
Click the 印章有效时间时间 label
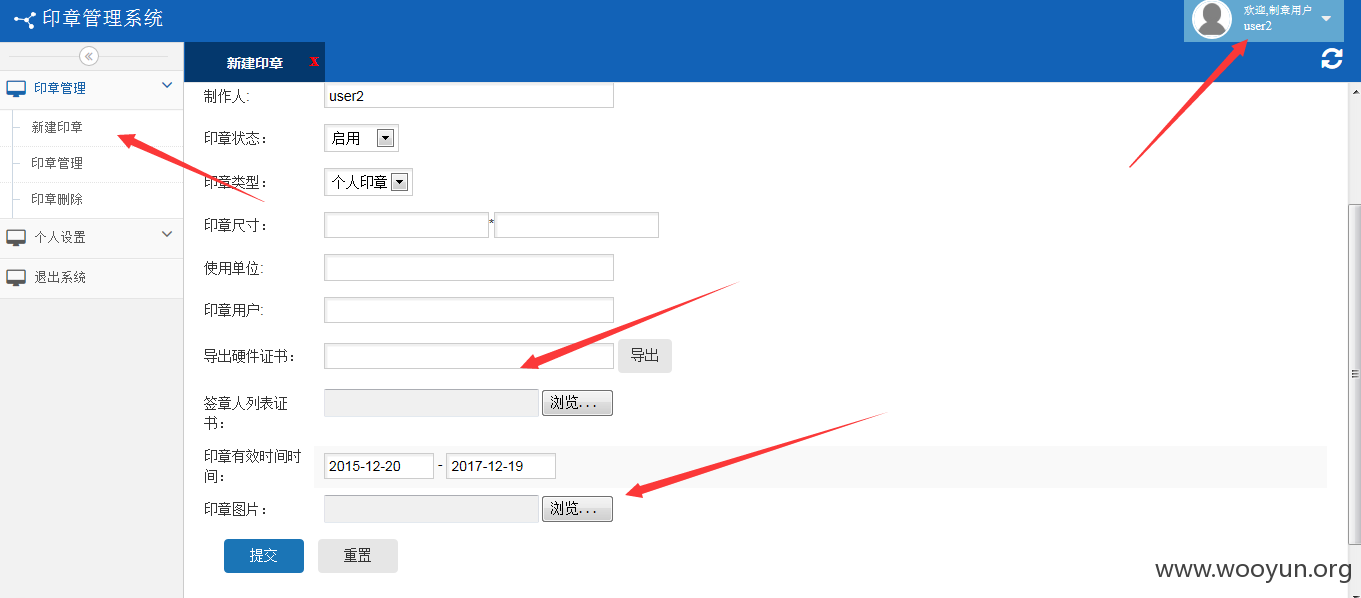coord(253,466)
